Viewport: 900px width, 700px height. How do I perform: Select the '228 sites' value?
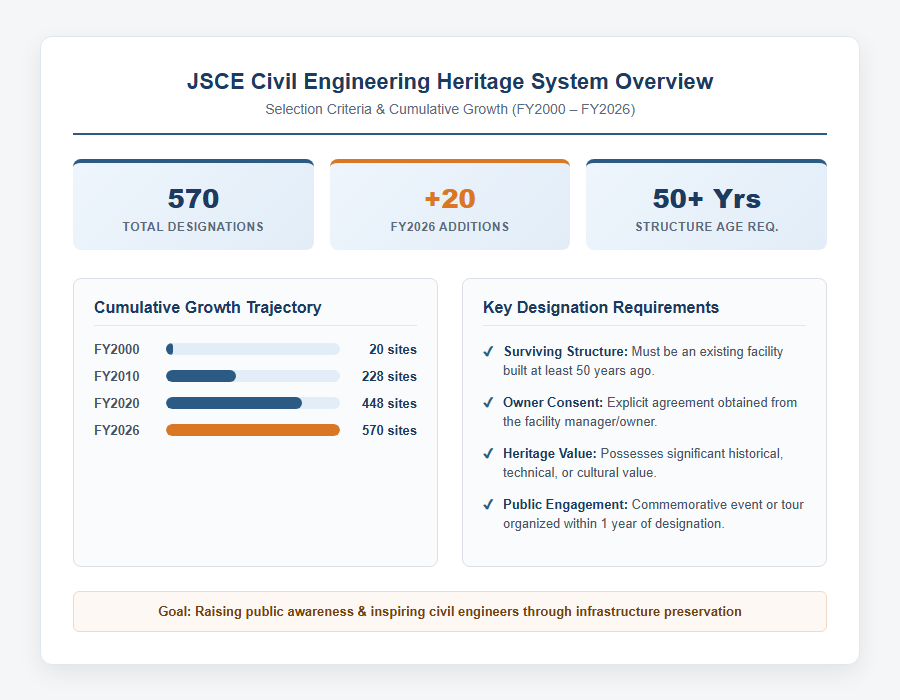click(x=389, y=376)
